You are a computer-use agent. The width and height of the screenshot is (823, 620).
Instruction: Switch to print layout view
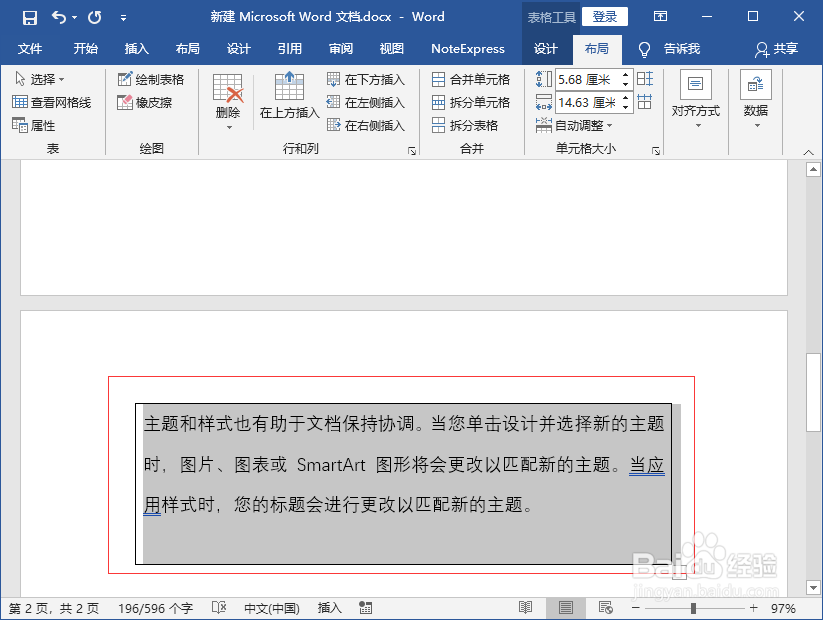point(566,608)
